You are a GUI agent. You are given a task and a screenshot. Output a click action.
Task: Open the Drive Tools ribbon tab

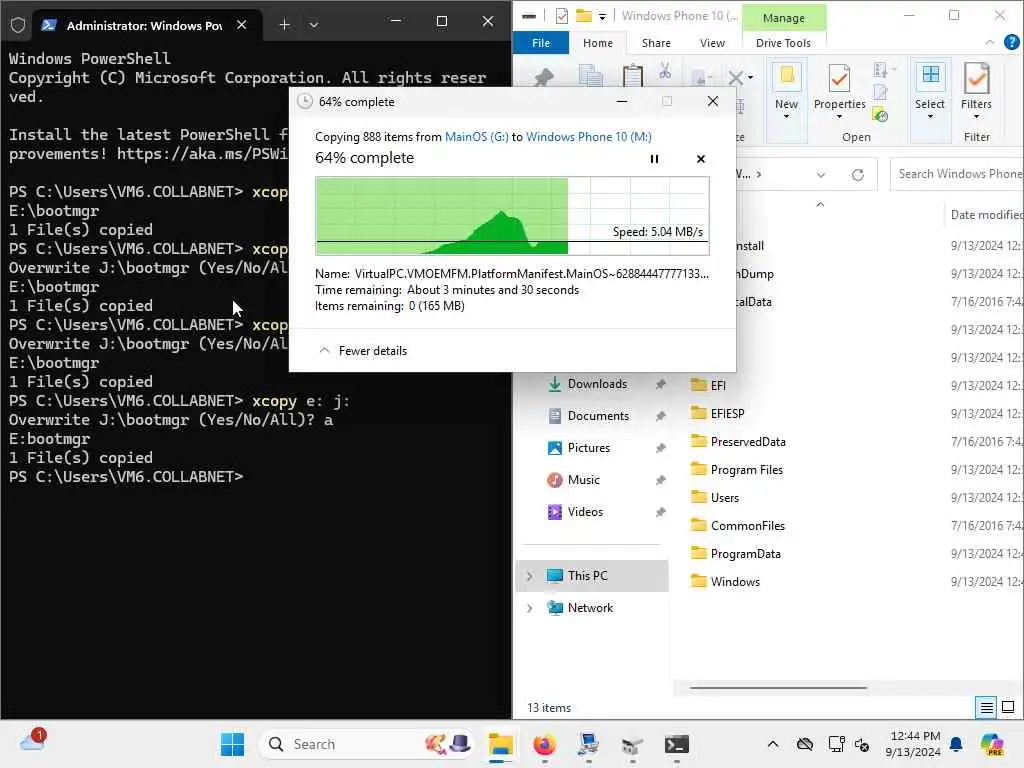pos(783,43)
